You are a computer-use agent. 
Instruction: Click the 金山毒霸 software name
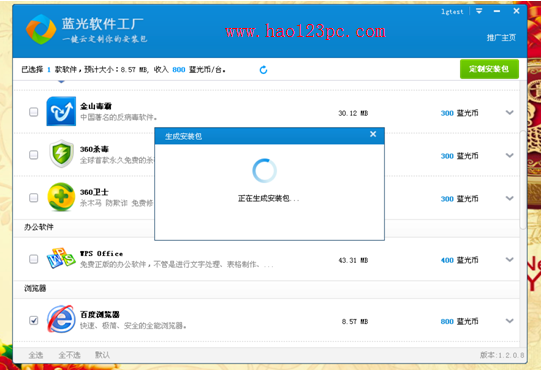pyautogui.click(x=96, y=106)
